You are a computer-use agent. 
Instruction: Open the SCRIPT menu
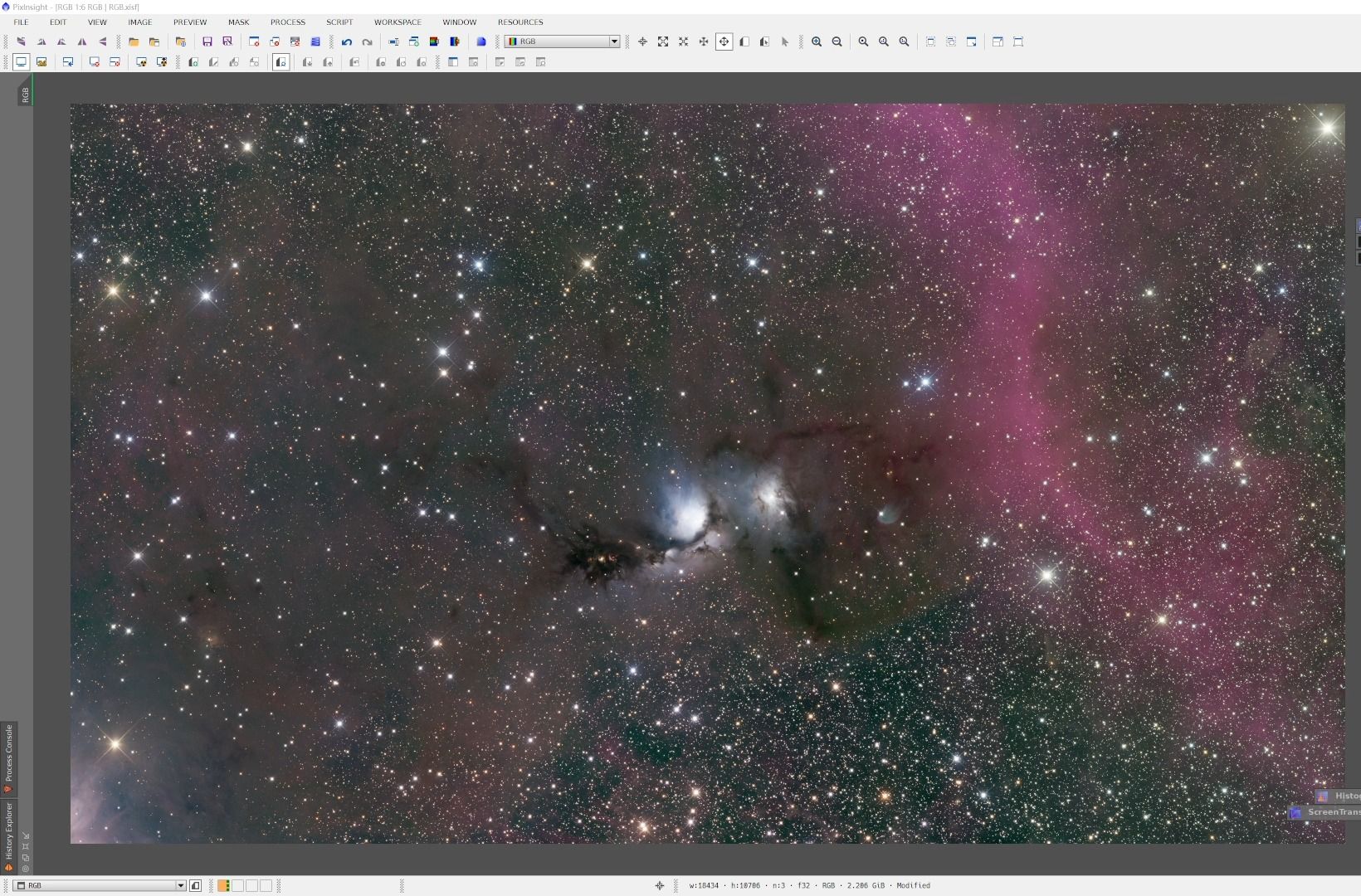point(339,22)
